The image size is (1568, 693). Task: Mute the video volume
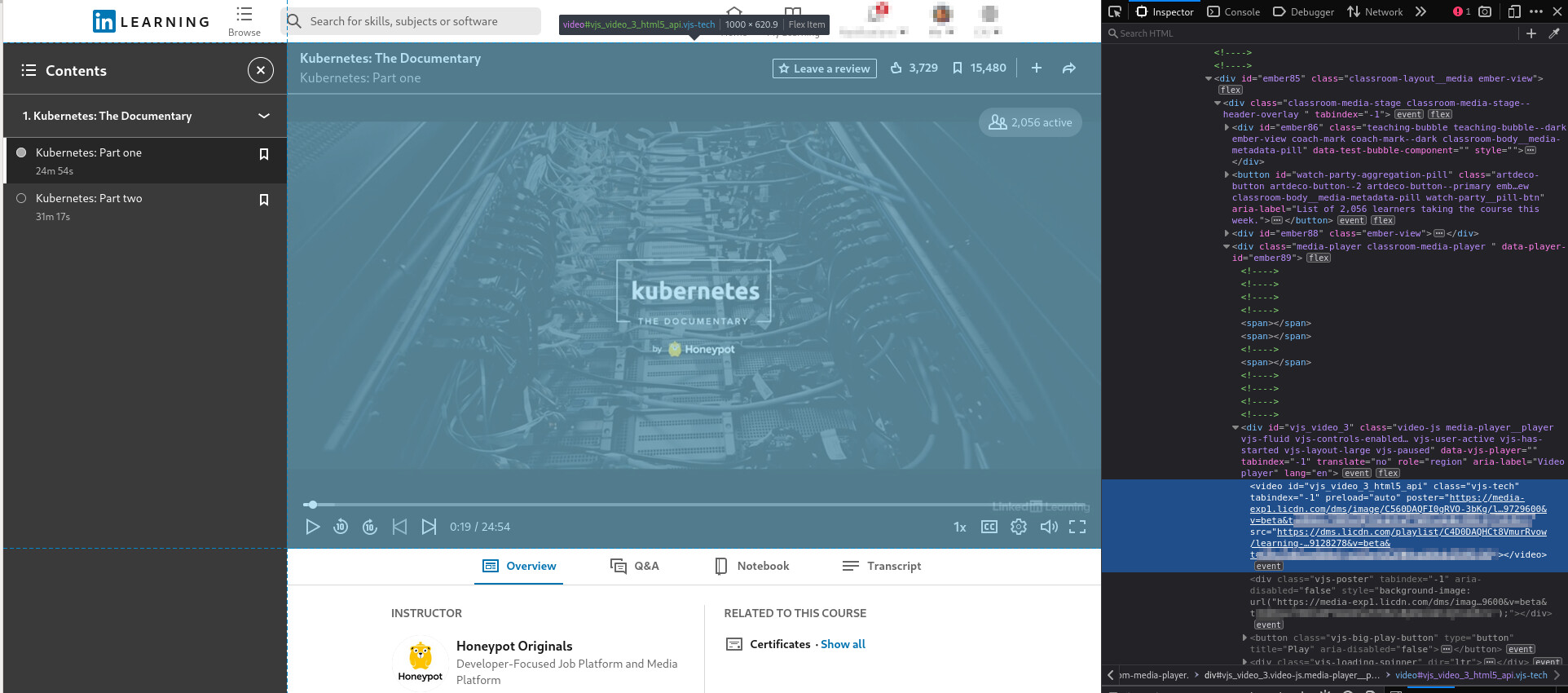coord(1049,527)
